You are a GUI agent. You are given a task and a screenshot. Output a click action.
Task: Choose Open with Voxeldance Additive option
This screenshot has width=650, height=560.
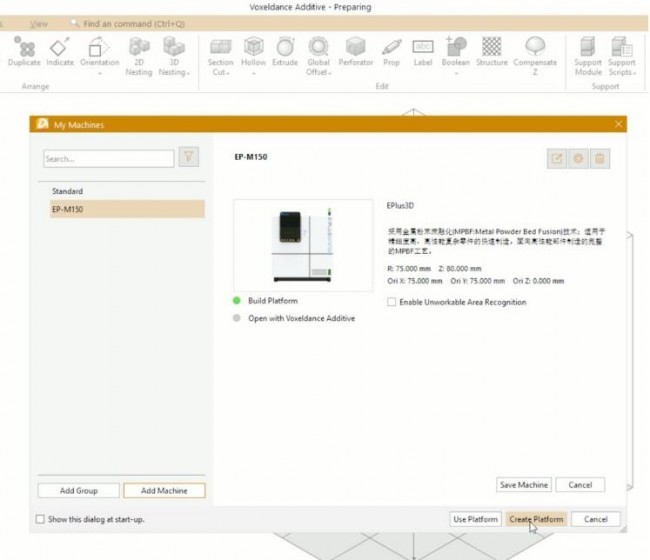(x=238, y=318)
